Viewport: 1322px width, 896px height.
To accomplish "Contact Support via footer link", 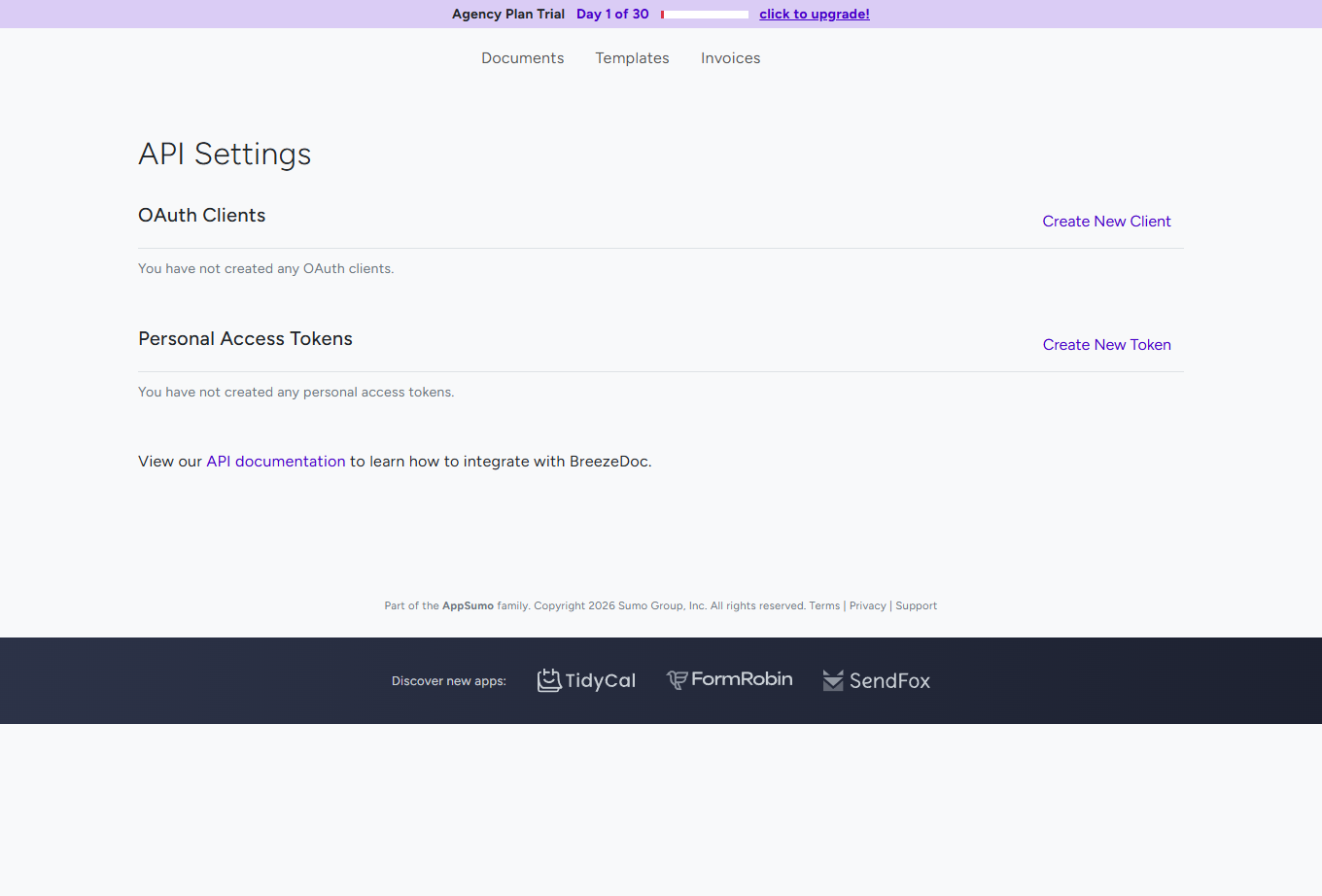I will click(x=916, y=605).
